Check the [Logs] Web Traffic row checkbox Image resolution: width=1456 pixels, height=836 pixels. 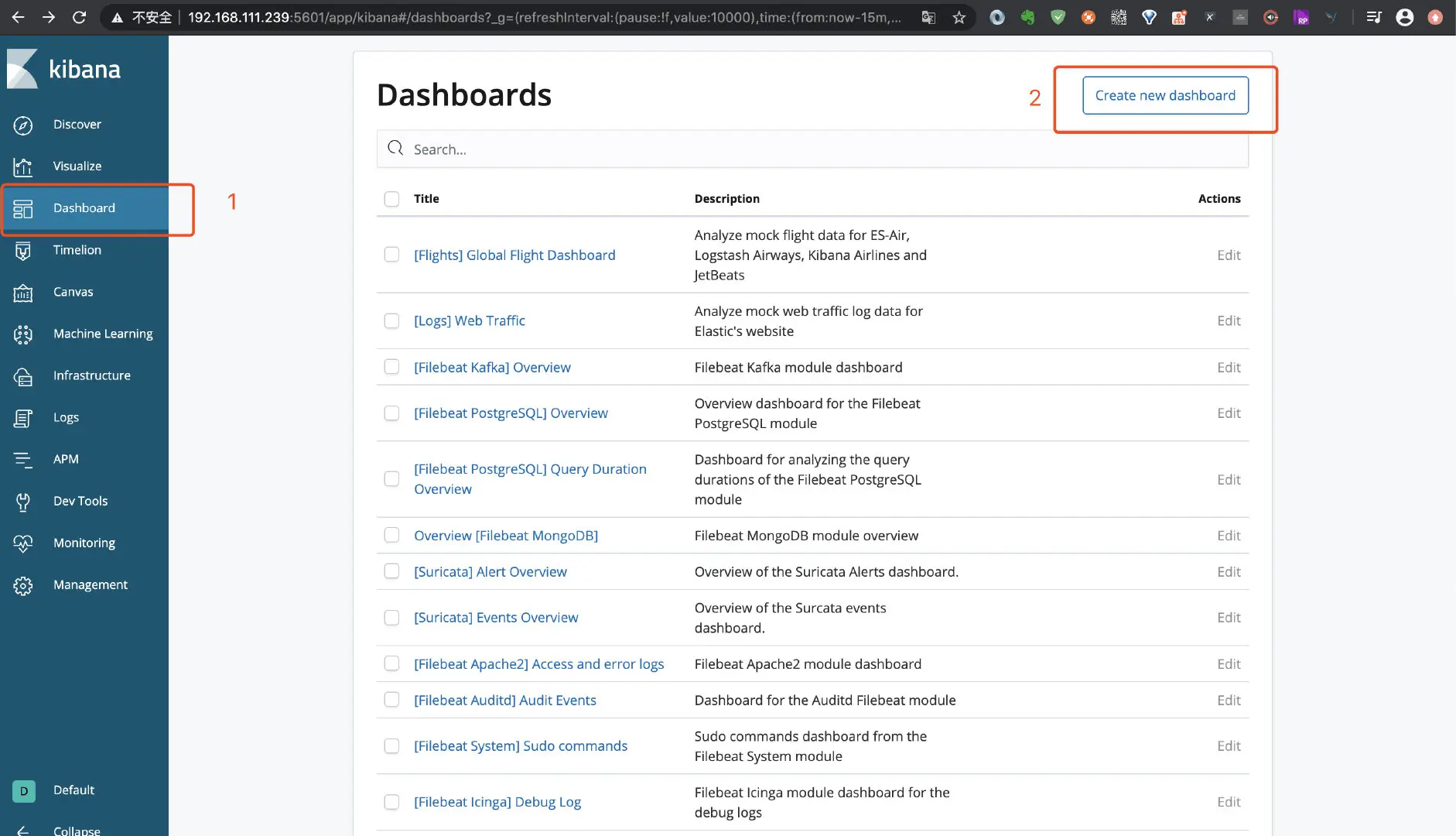point(392,320)
